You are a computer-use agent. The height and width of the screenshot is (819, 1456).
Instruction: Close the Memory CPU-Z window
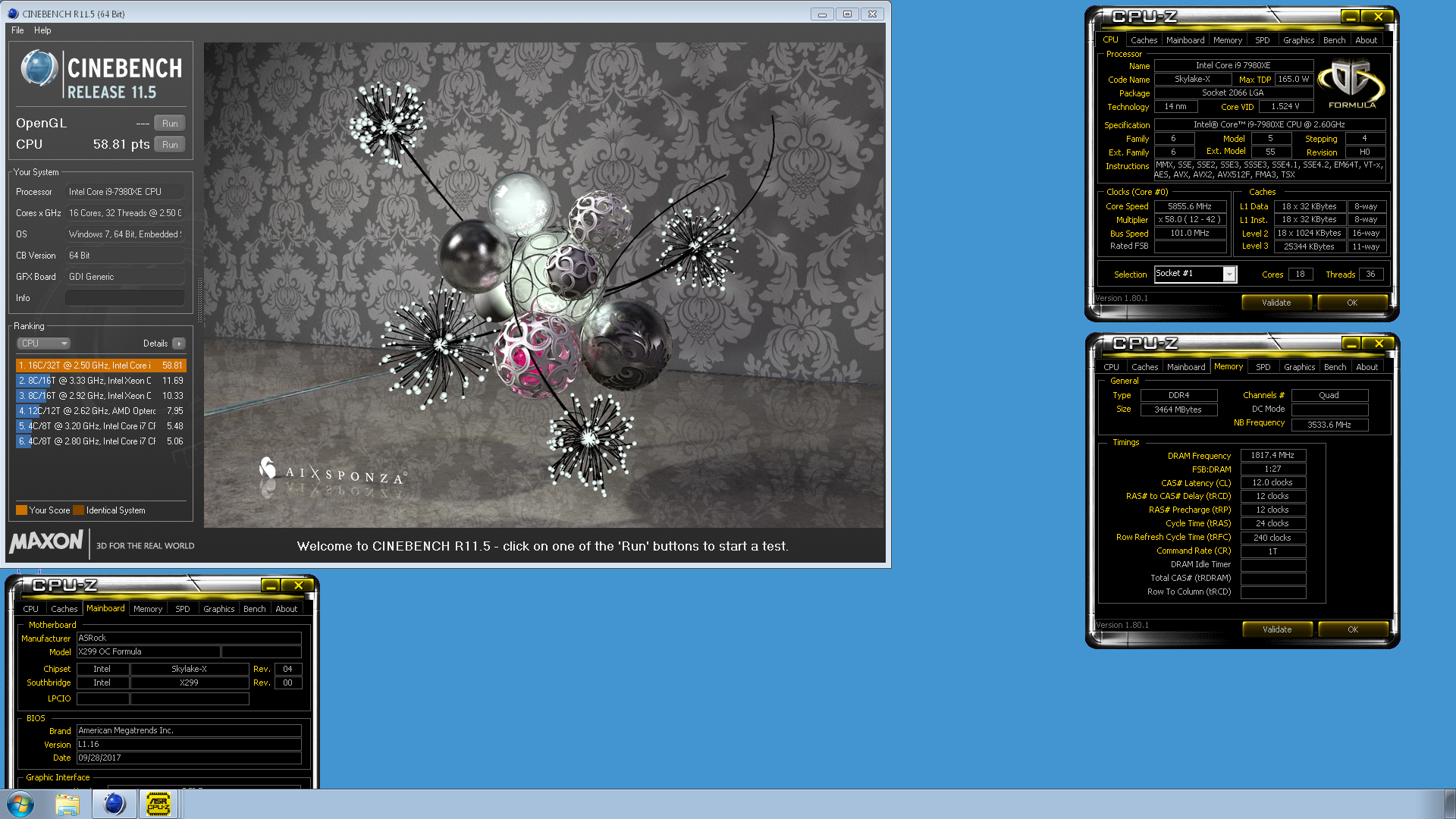pos(1379,344)
